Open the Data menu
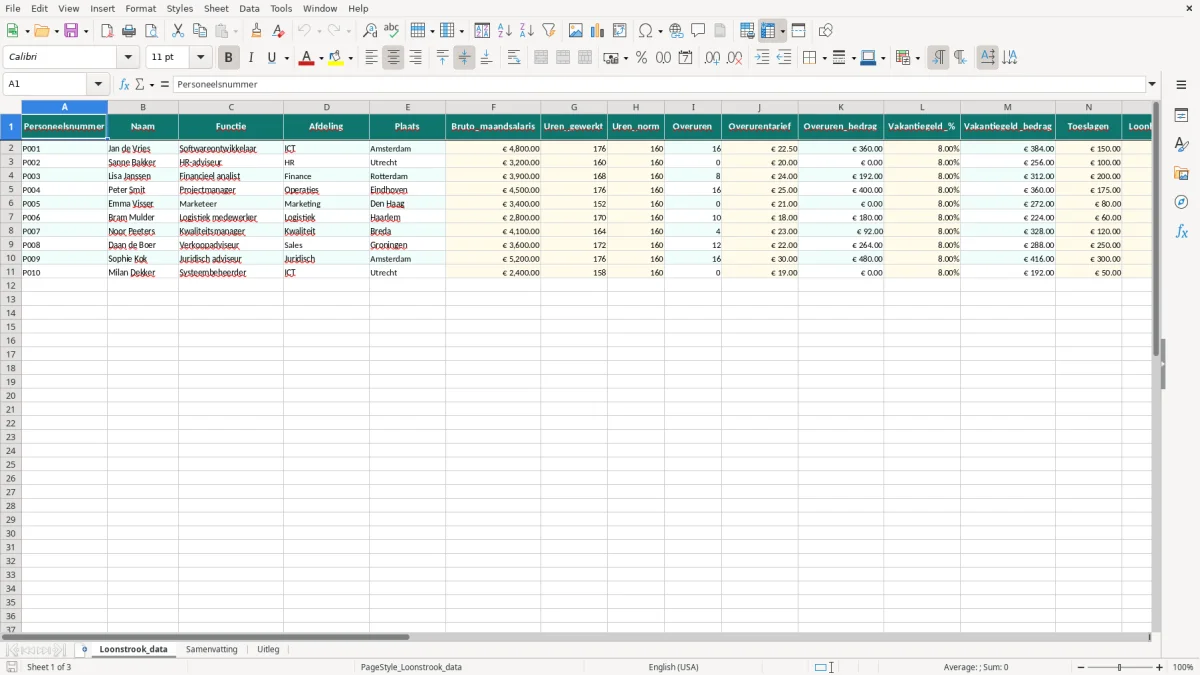The image size is (1200, 675). pos(249,8)
